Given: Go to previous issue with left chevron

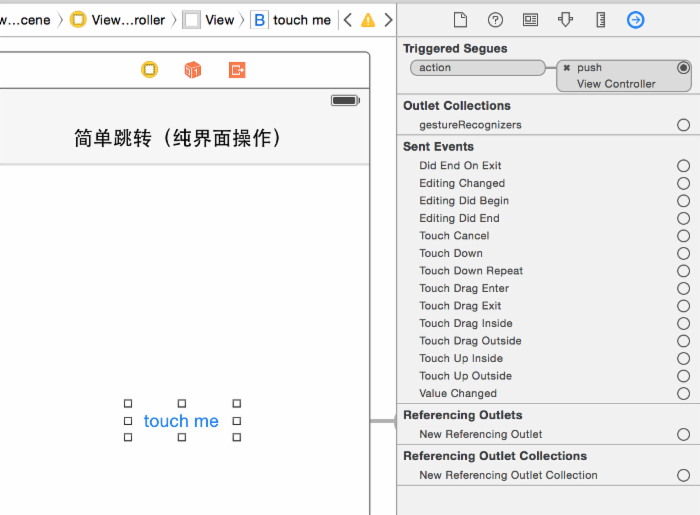Looking at the screenshot, I should point(348,20).
